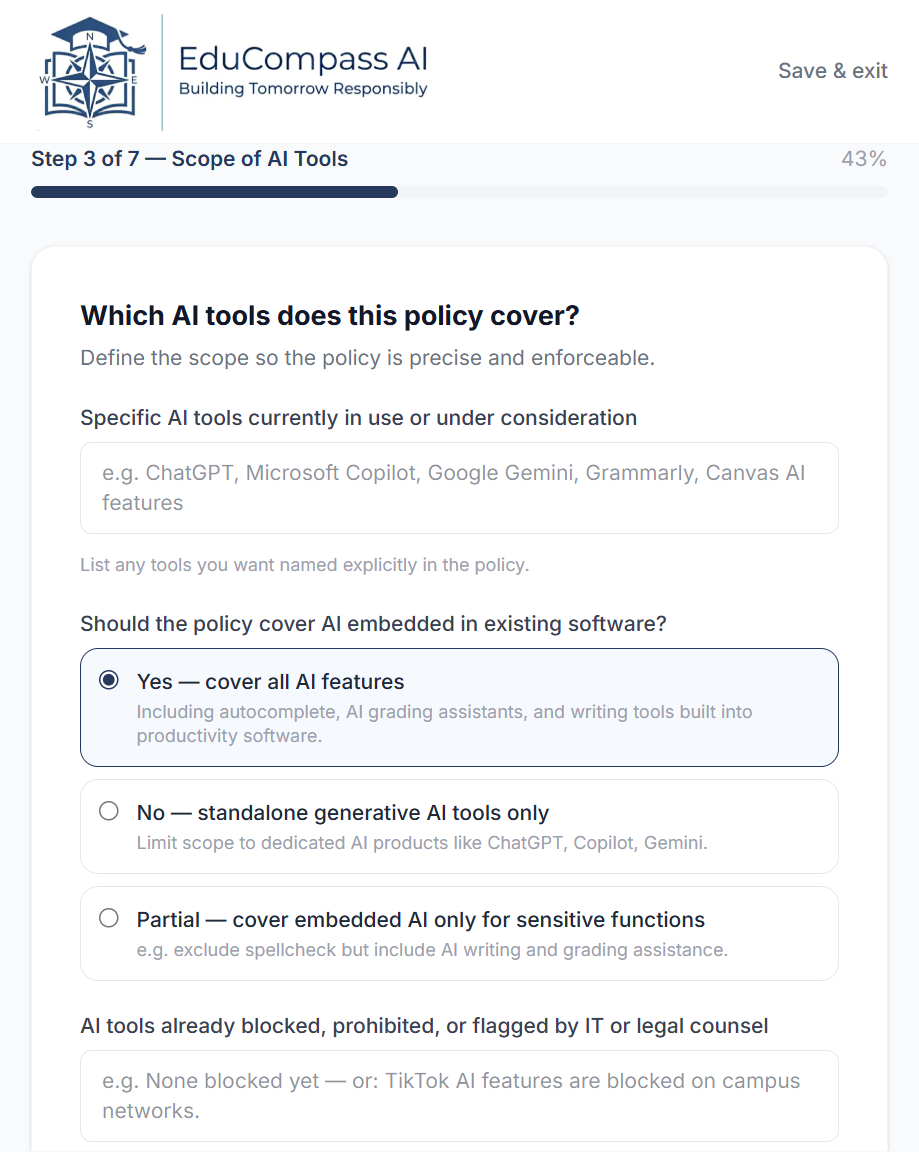The height and width of the screenshot is (1152, 919).
Task: Click the Partial option card description text
Action: click(x=432, y=950)
